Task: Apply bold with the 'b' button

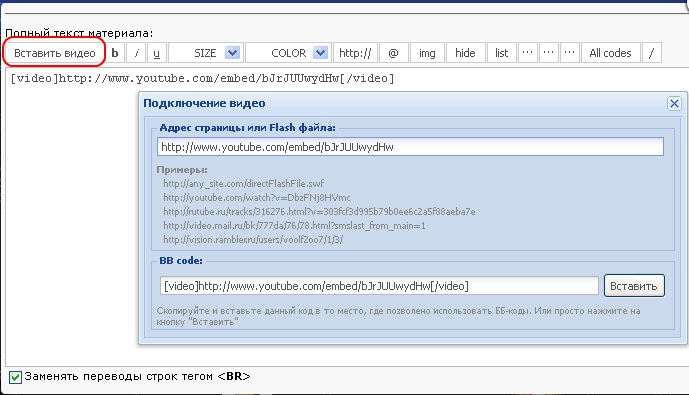Action: coord(115,53)
